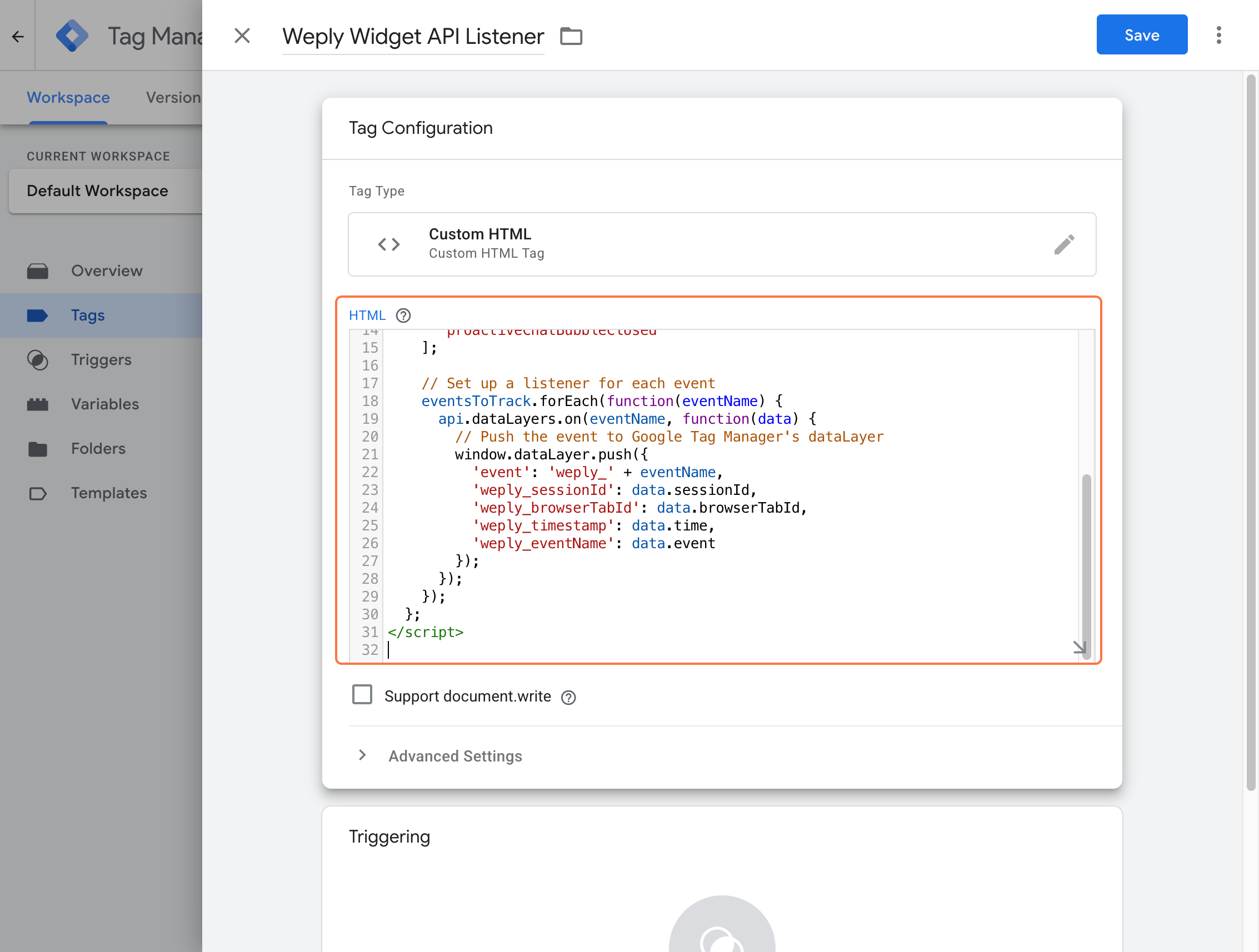Close the tag editor with the X
Screen dimensions: 1259x952
(x=242, y=37)
